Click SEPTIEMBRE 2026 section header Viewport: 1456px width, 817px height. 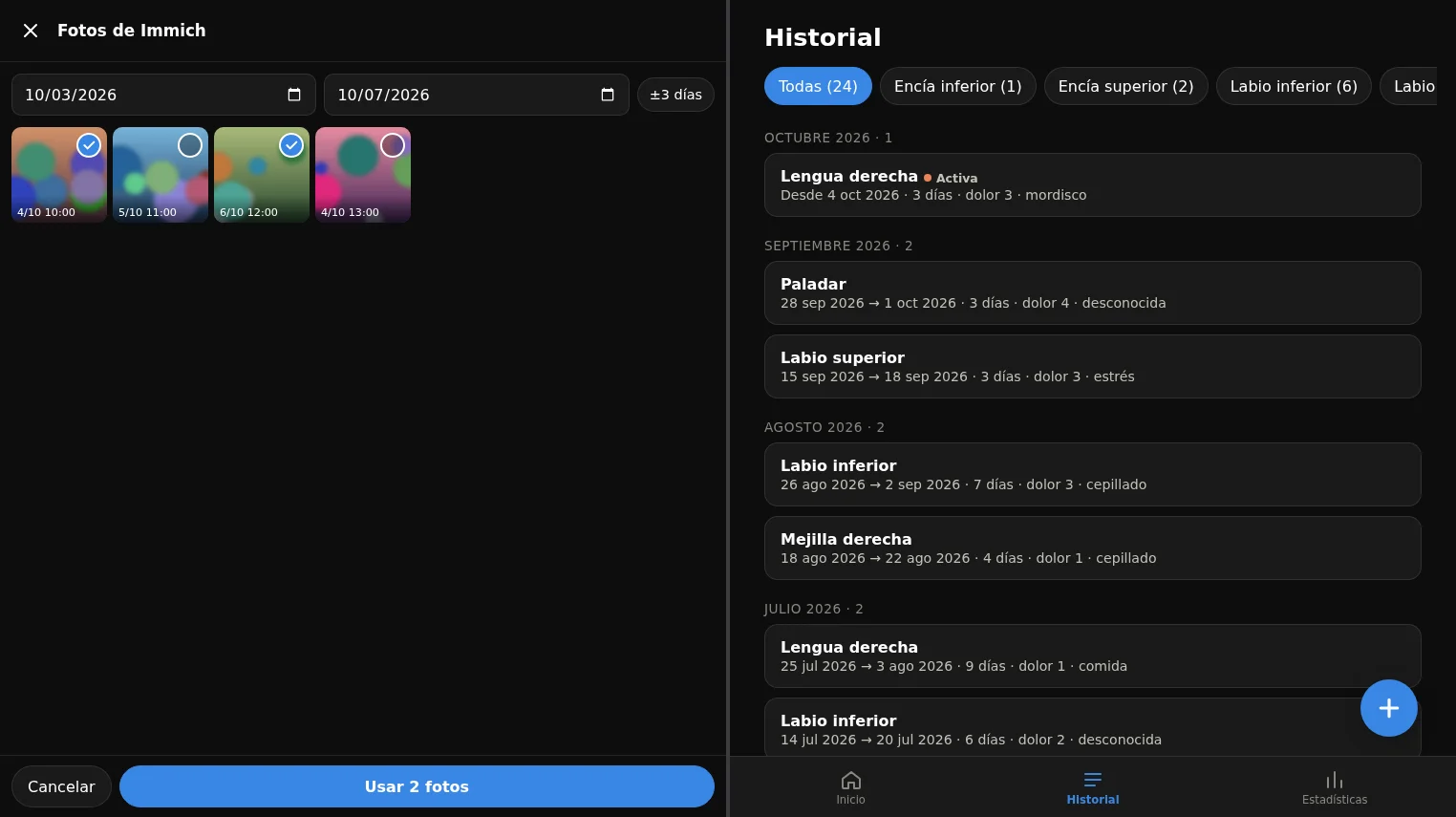838,246
